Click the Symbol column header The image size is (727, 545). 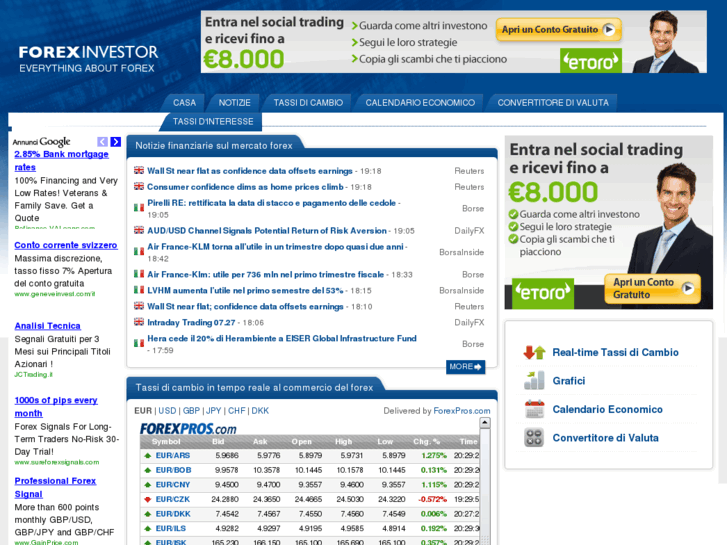coord(166,442)
